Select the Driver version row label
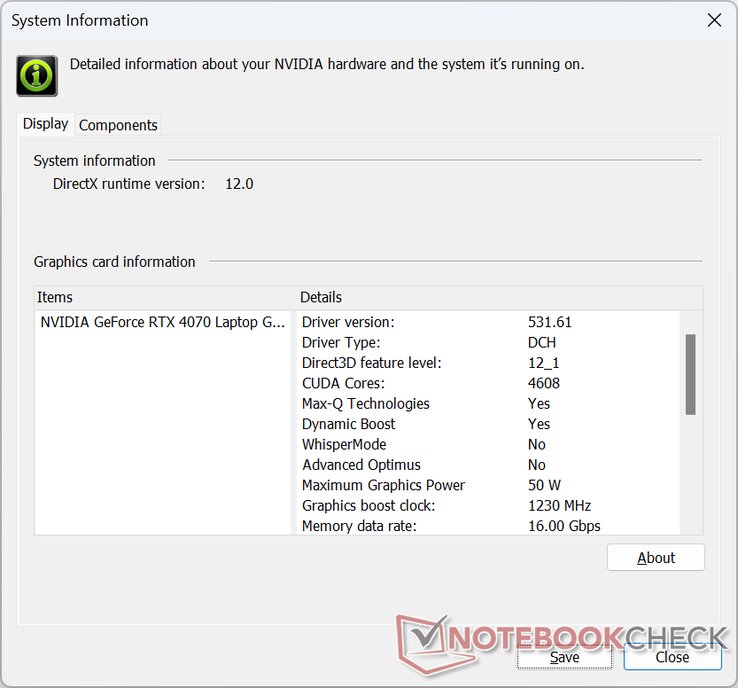 (x=348, y=322)
